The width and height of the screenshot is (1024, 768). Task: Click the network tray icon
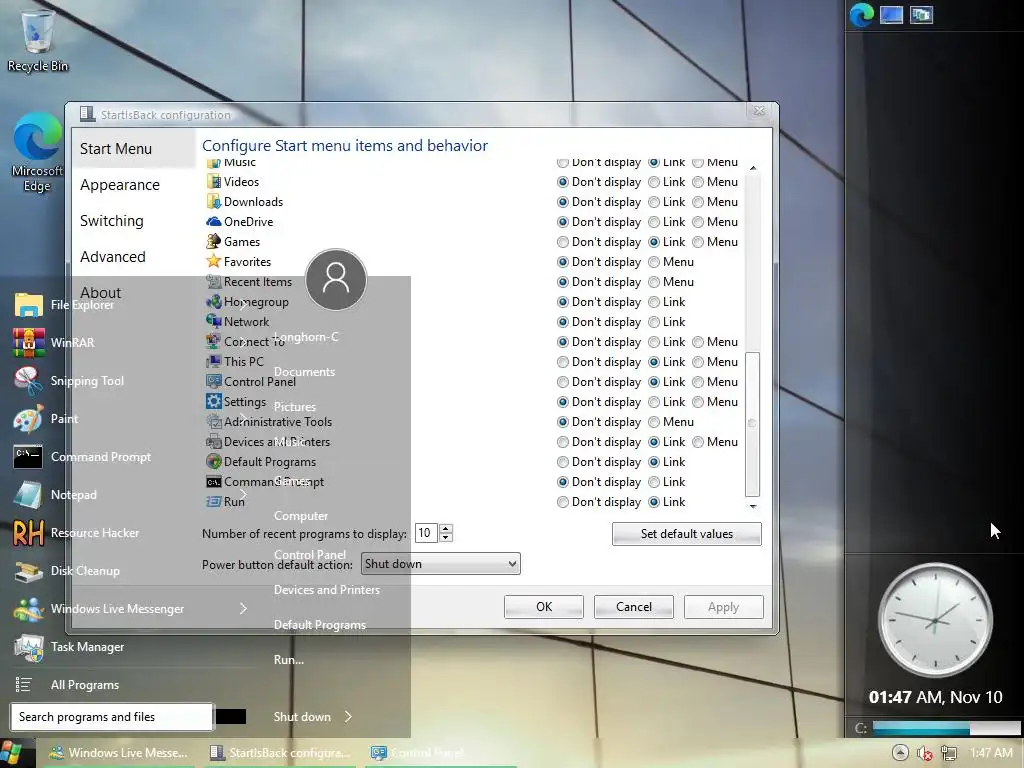tap(948, 754)
